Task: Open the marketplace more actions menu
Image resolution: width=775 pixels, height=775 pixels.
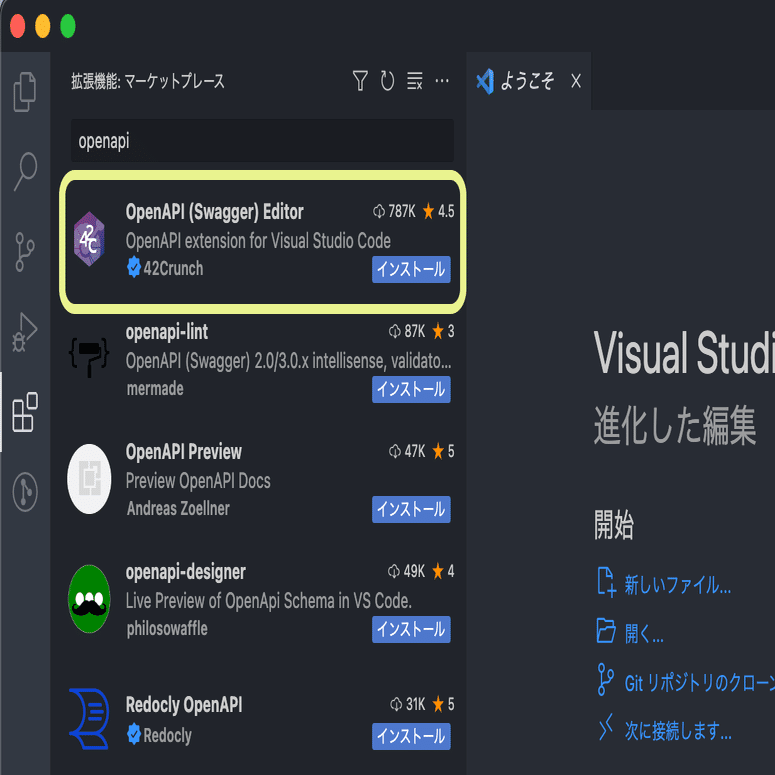Action: (x=442, y=81)
